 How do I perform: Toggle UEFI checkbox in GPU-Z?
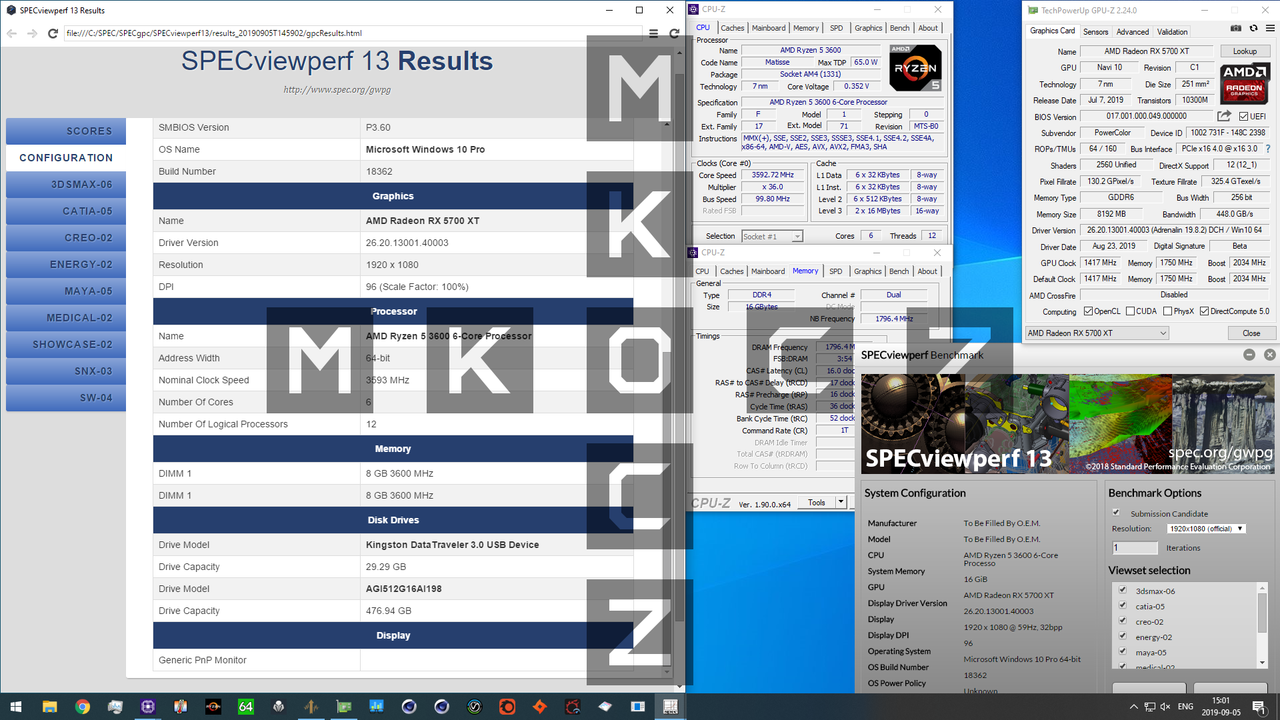tap(1244, 117)
